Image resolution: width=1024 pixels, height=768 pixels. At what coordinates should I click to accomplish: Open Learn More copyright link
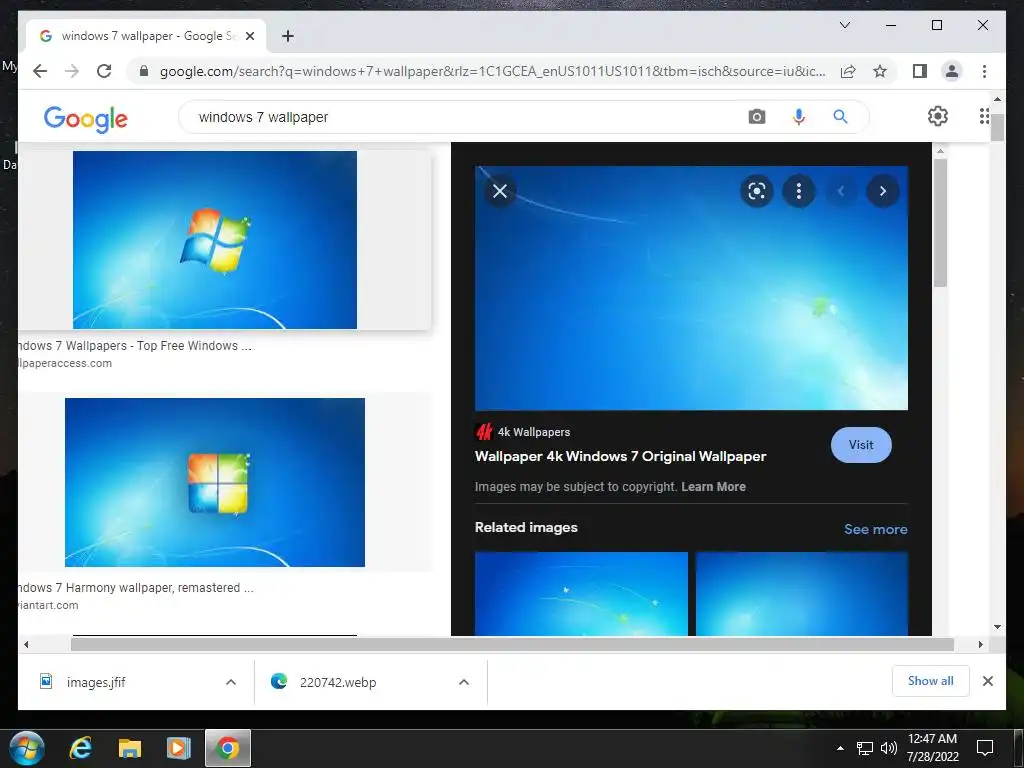click(x=713, y=487)
